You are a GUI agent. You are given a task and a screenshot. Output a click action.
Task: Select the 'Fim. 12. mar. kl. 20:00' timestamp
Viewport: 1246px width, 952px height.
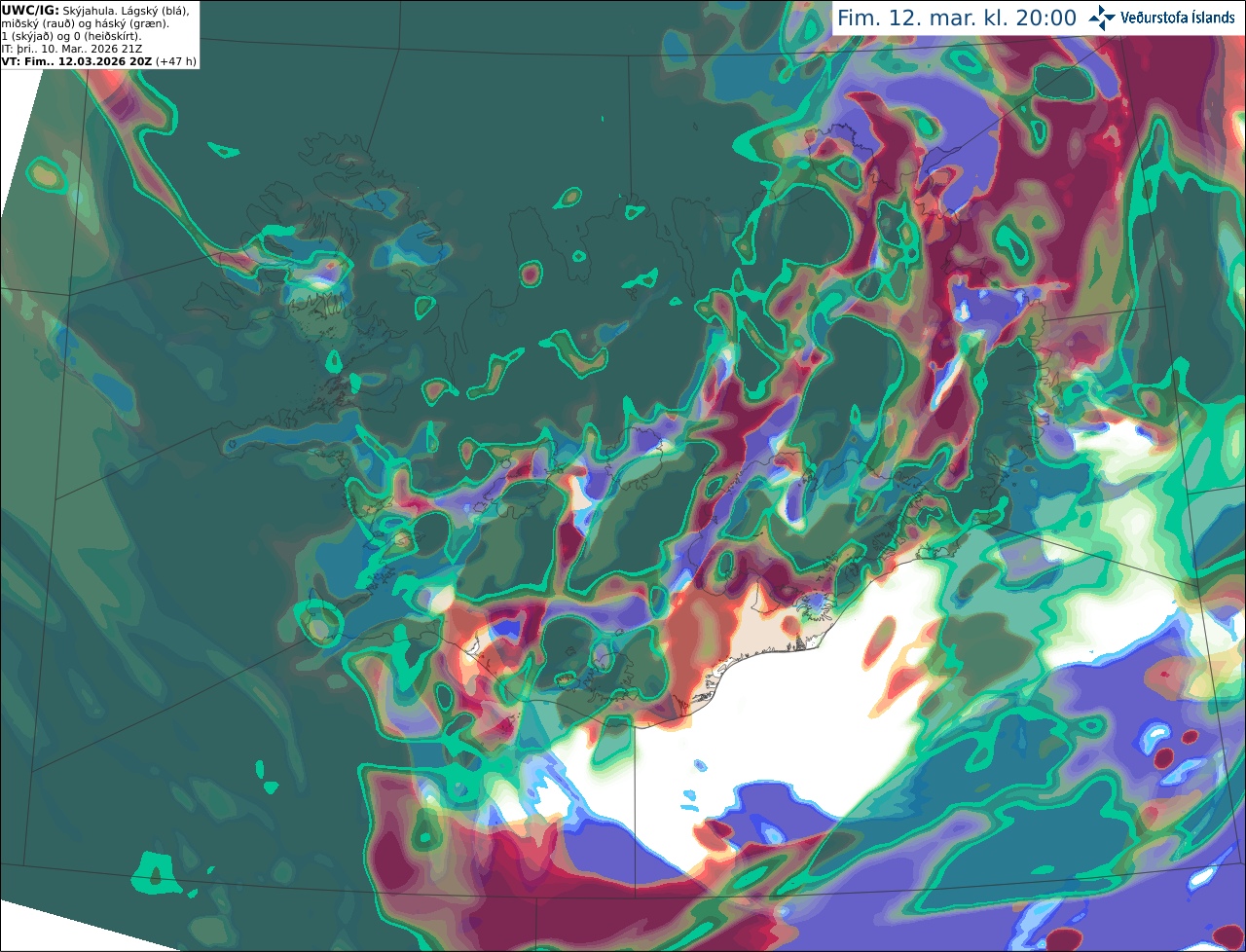click(x=957, y=18)
